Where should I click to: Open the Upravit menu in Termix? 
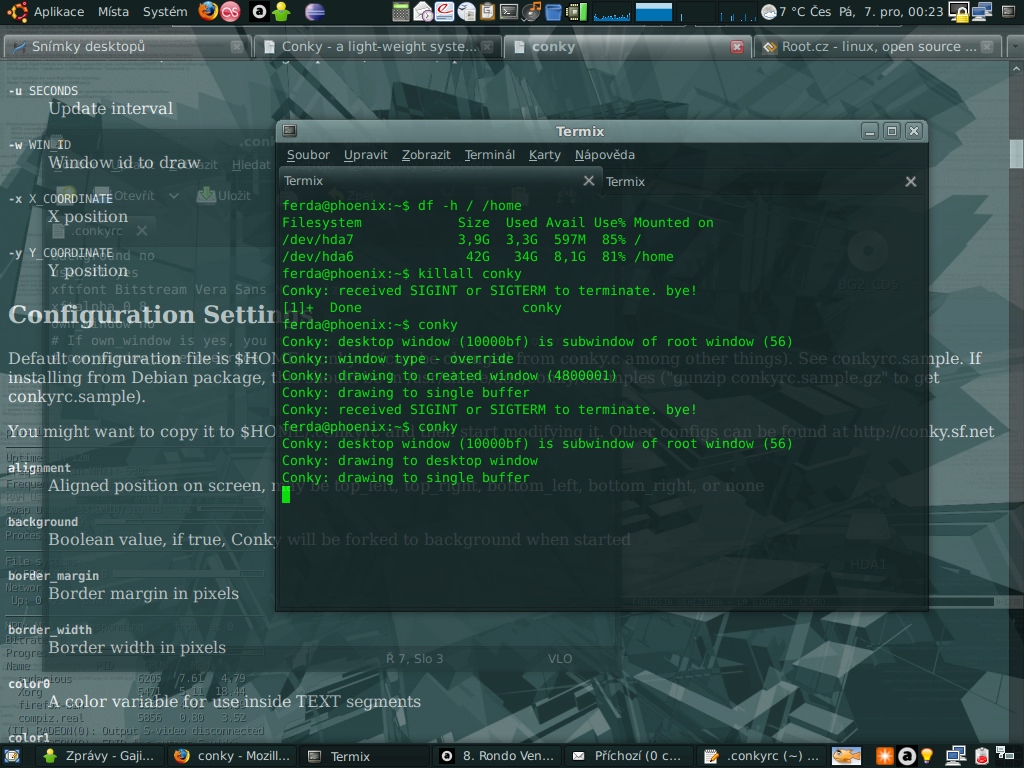(x=366, y=155)
